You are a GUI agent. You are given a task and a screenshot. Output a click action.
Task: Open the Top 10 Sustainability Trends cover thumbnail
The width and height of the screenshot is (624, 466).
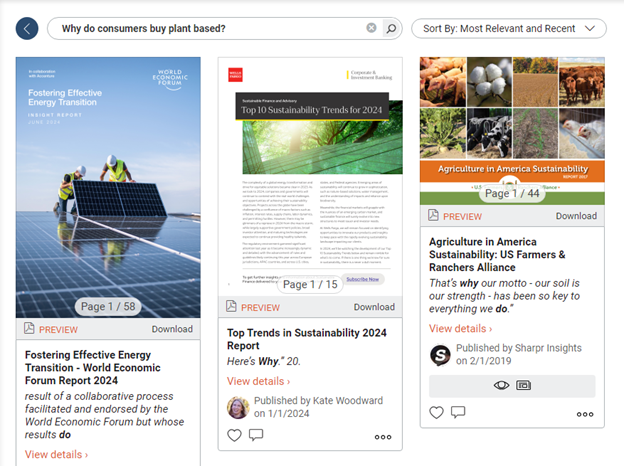310,176
